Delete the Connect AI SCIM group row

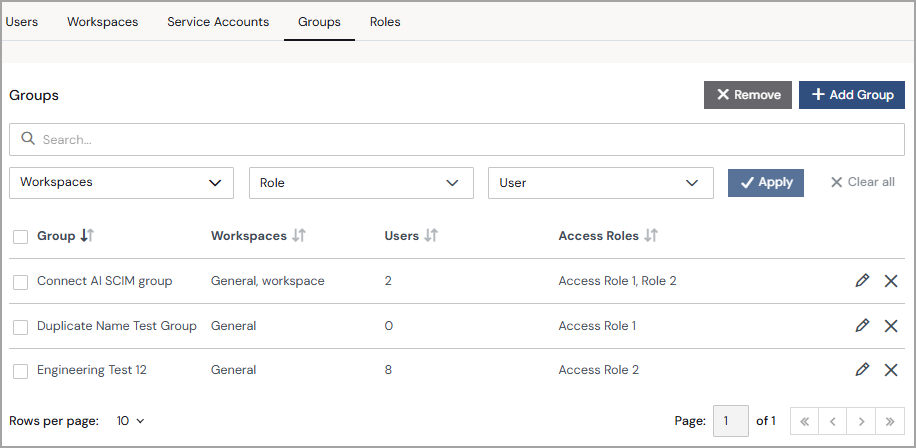[891, 281]
